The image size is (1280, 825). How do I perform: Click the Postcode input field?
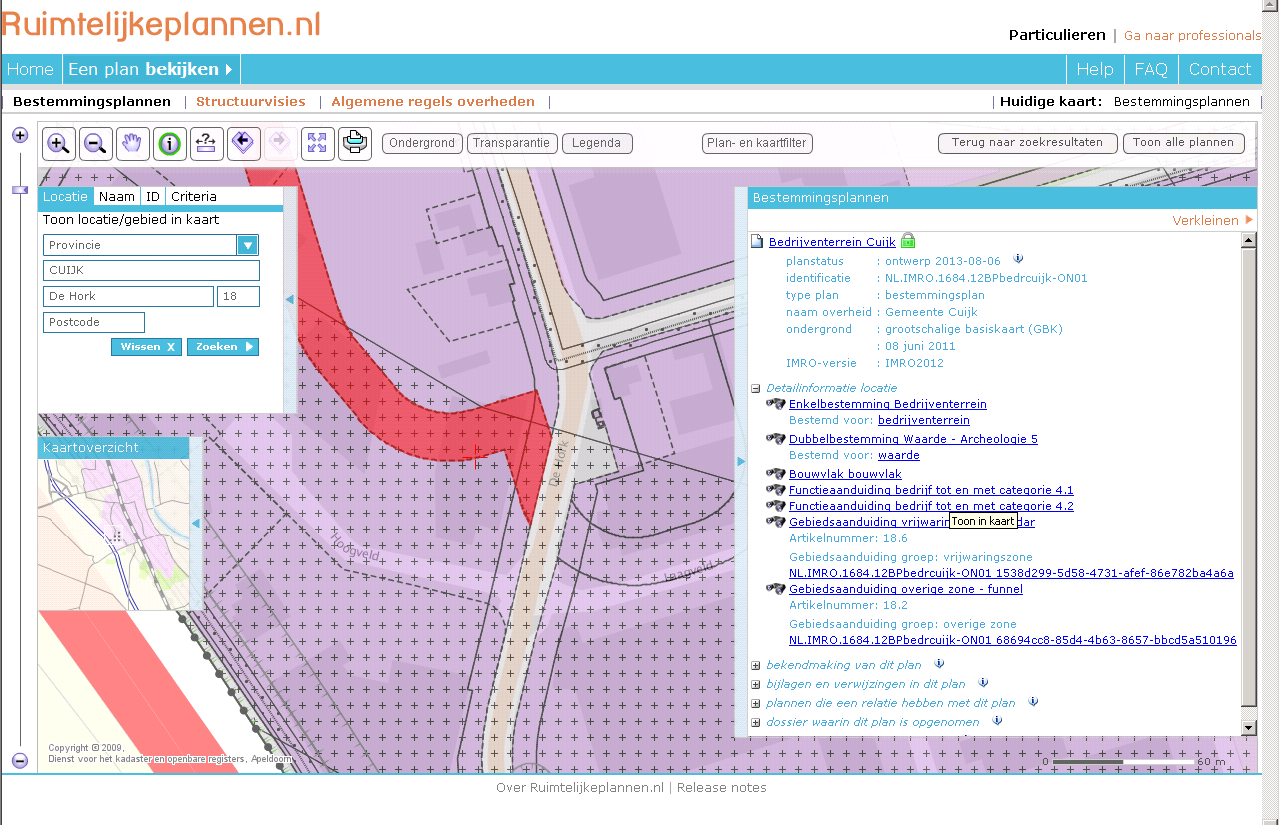(94, 322)
